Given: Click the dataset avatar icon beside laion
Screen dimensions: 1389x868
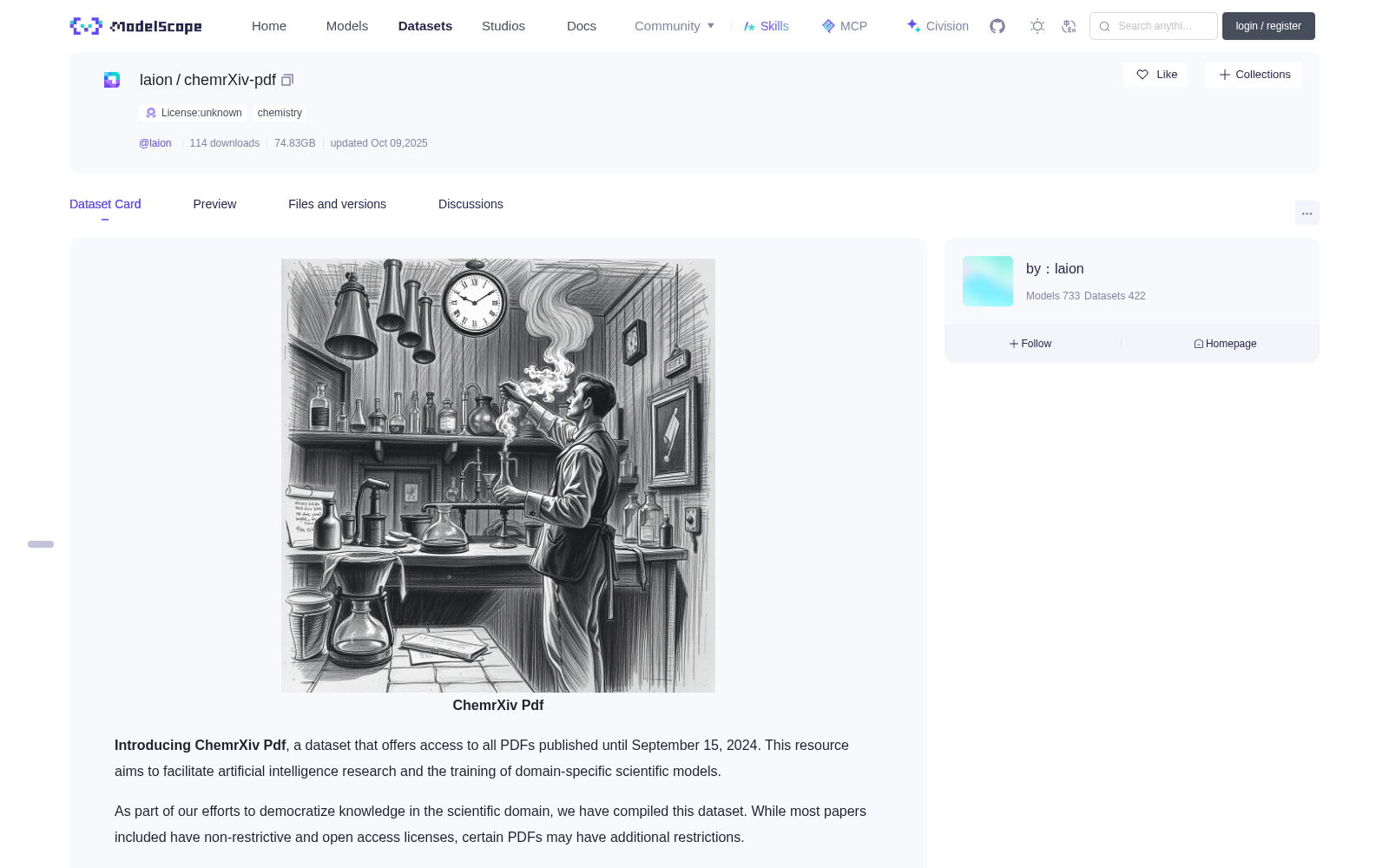Looking at the screenshot, I should (x=112, y=80).
